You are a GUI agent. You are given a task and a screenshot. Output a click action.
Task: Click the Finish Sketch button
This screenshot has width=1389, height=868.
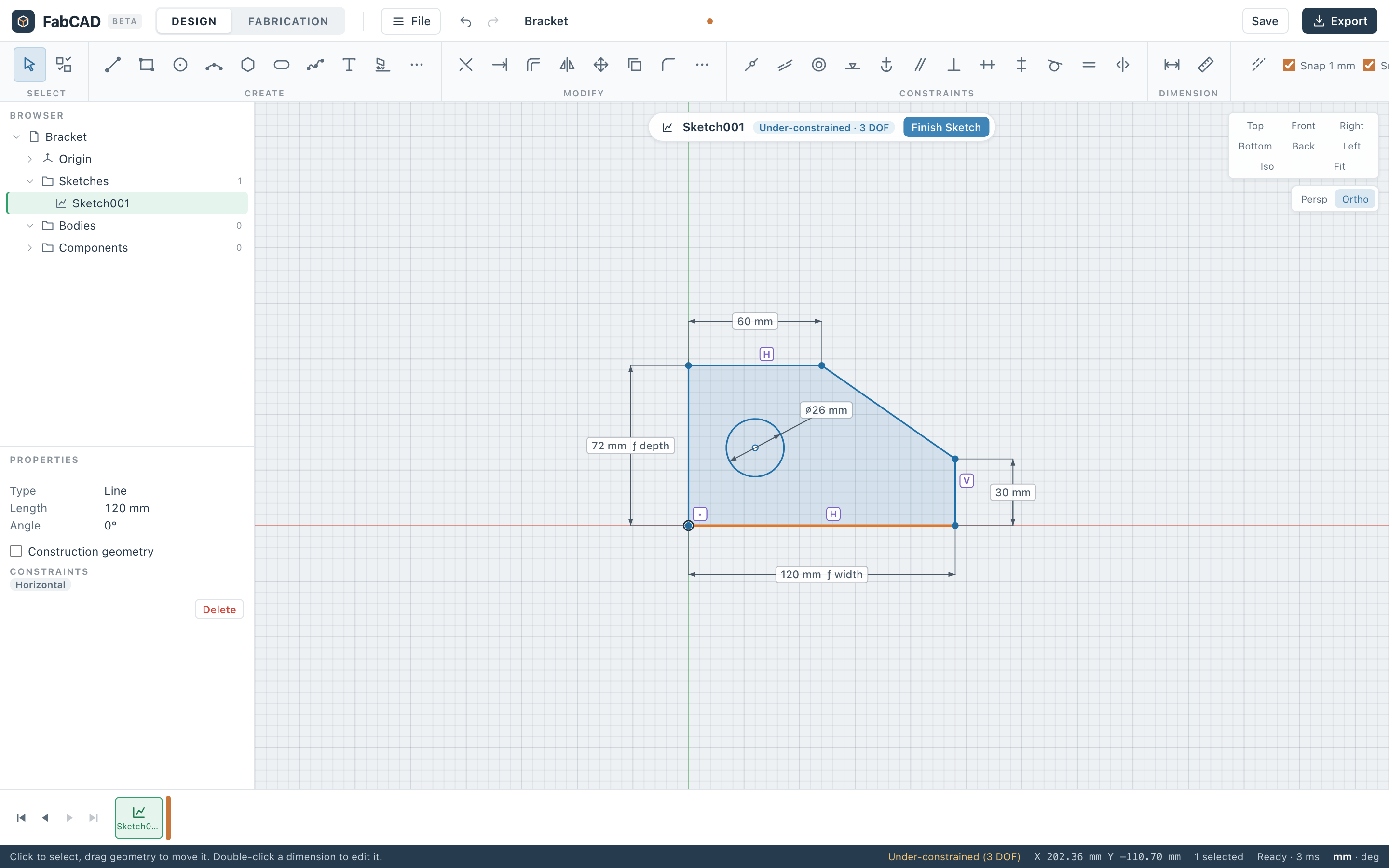[946, 127]
